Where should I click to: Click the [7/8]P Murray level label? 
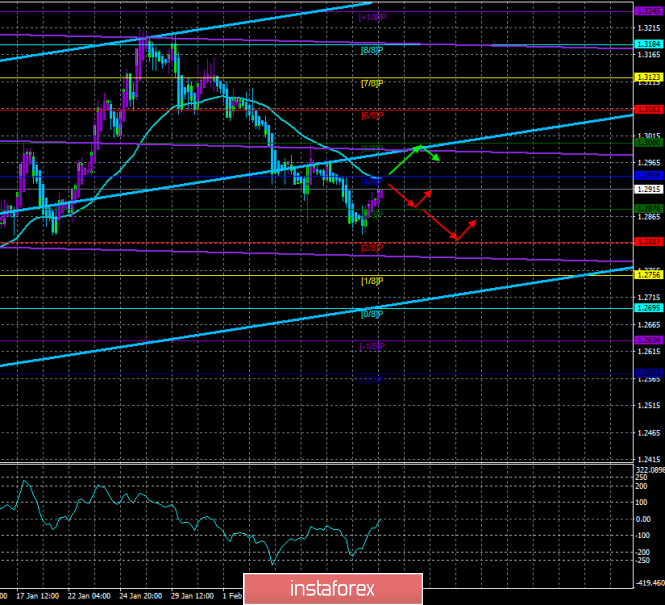click(x=372, y=84)
